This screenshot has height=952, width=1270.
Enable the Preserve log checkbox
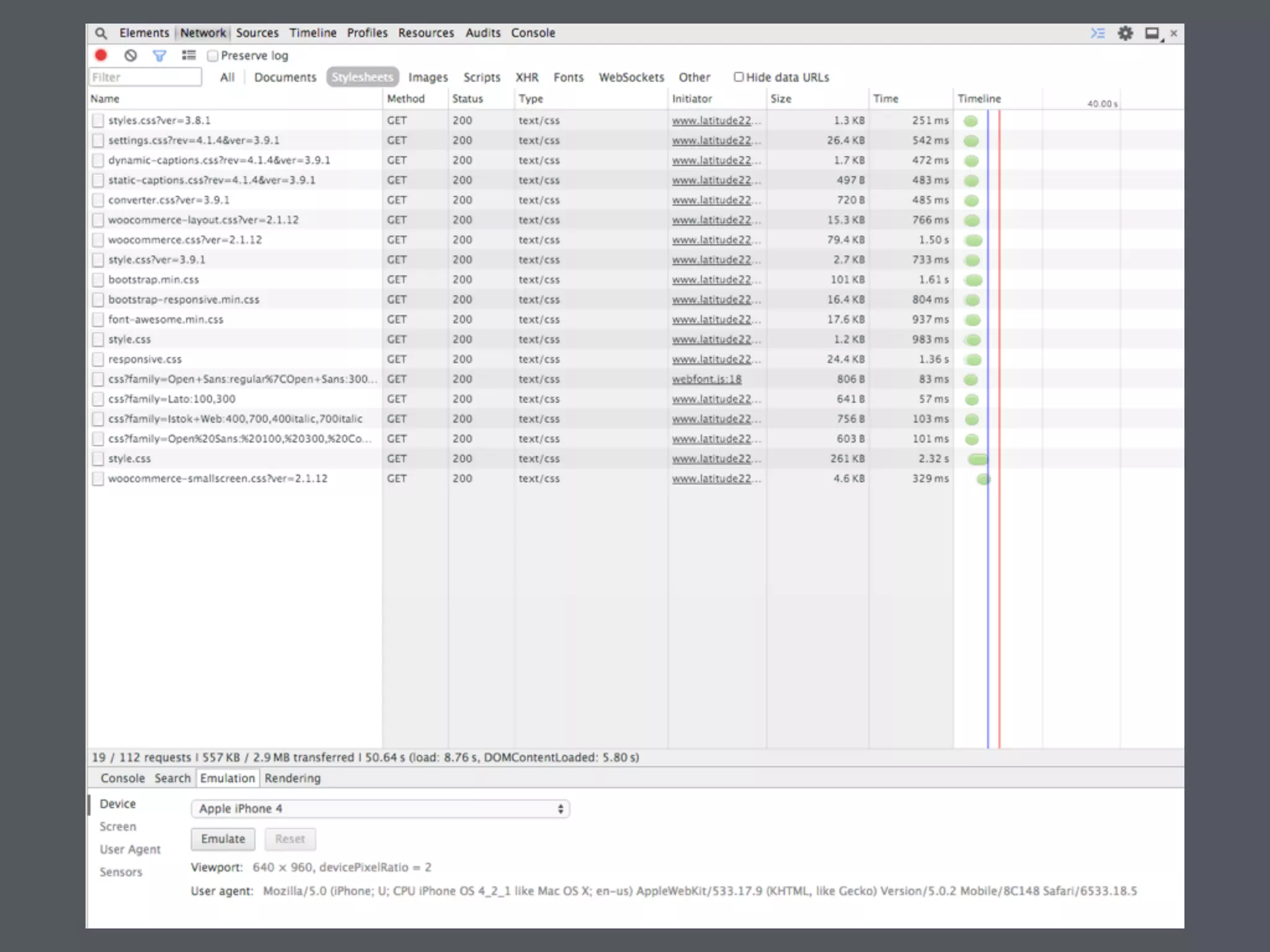(213, 56)
